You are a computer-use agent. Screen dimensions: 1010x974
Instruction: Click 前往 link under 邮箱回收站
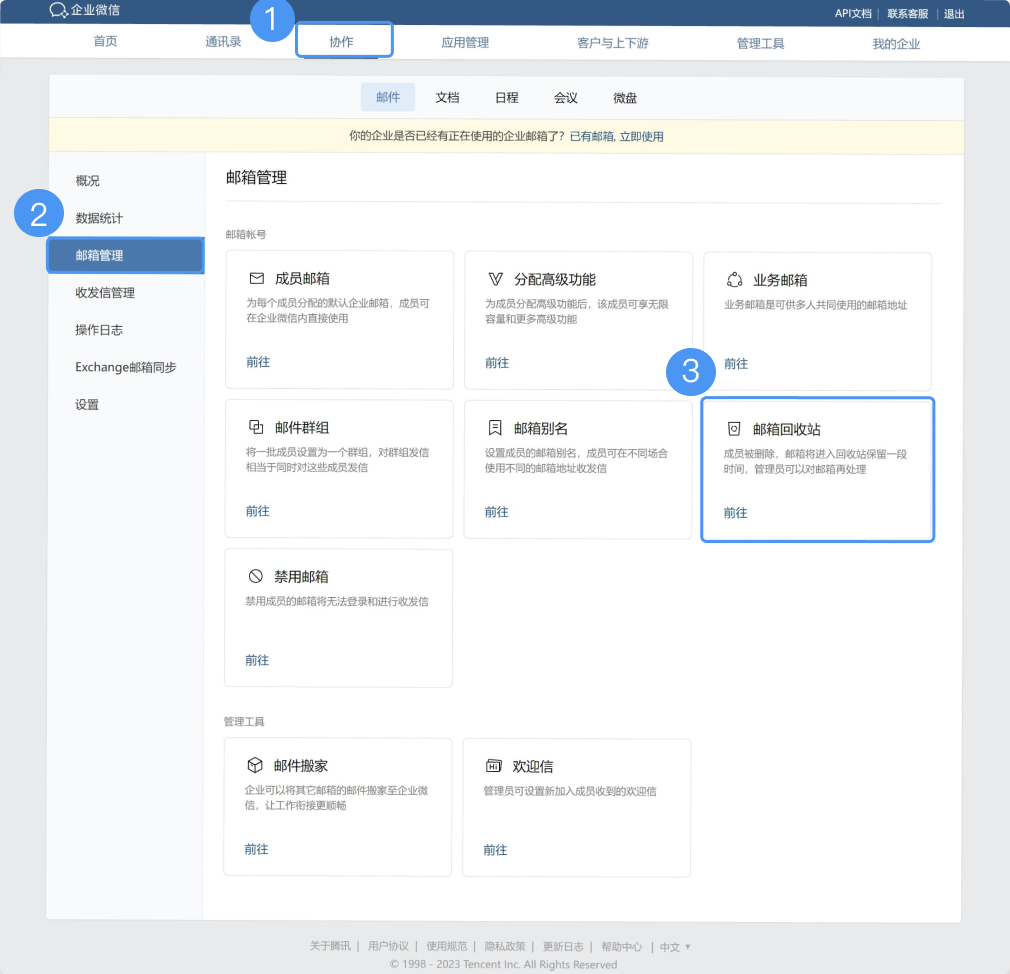(x=735, y=513)
